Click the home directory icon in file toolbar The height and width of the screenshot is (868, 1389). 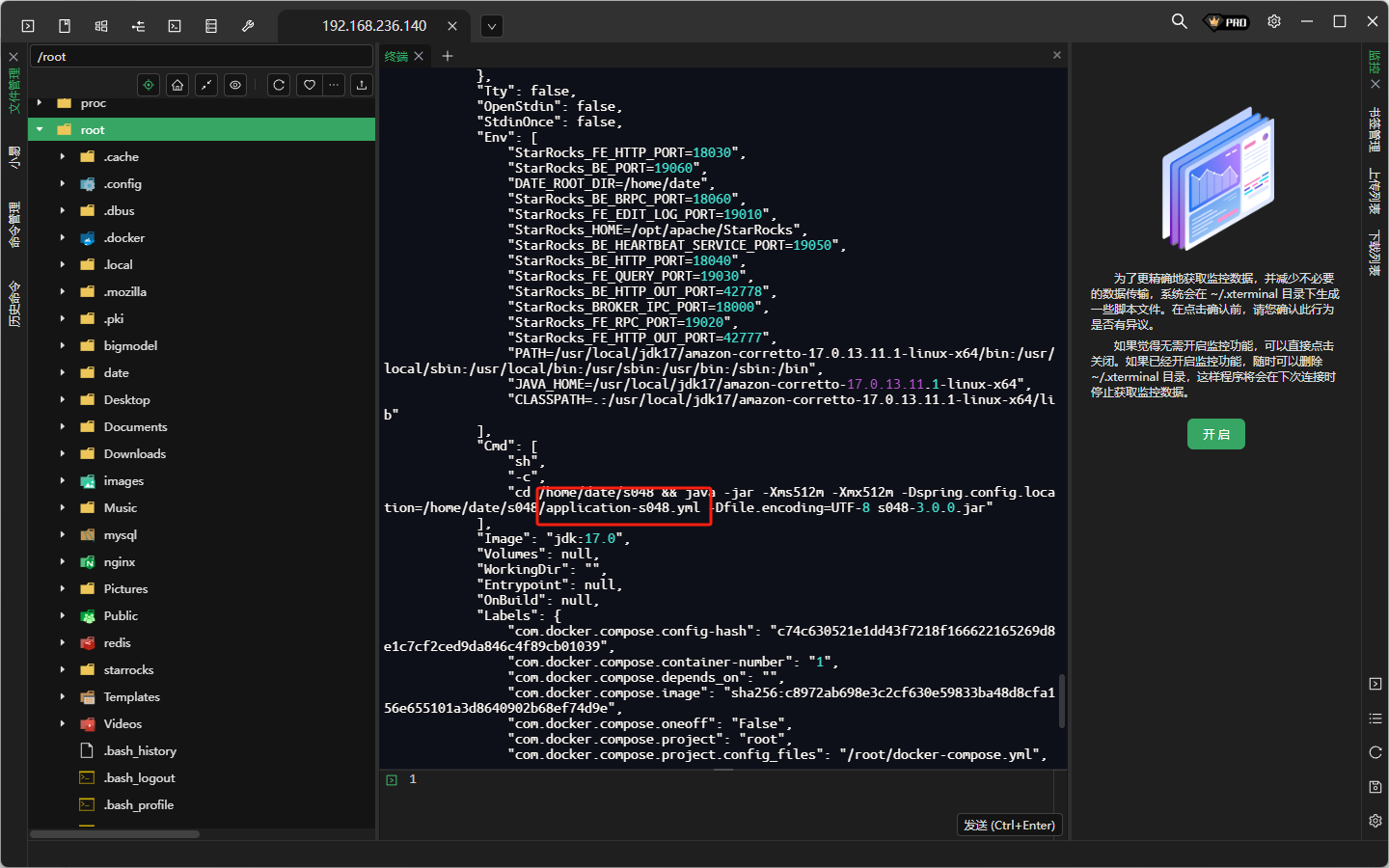pos(177,85)
